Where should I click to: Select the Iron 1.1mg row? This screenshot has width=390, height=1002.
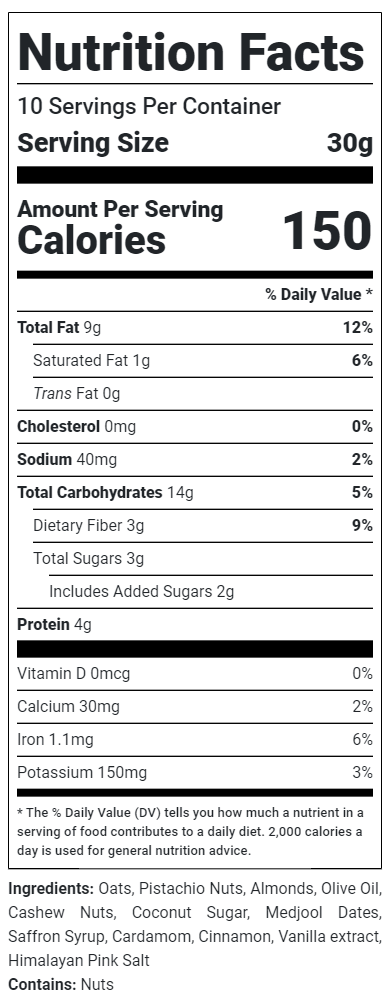pos(195,740)
